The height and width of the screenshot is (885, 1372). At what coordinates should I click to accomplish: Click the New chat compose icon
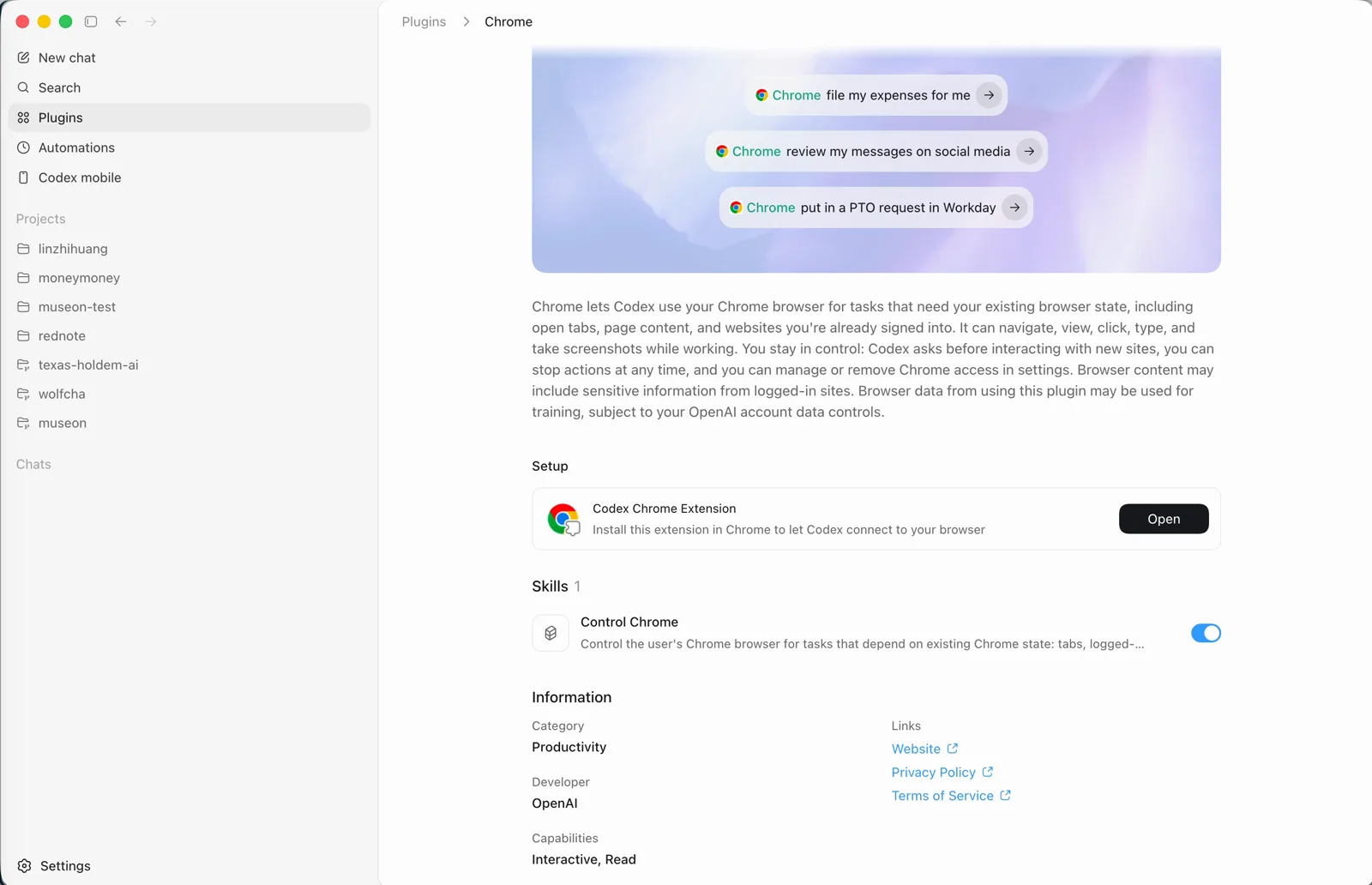click(23, 57)
